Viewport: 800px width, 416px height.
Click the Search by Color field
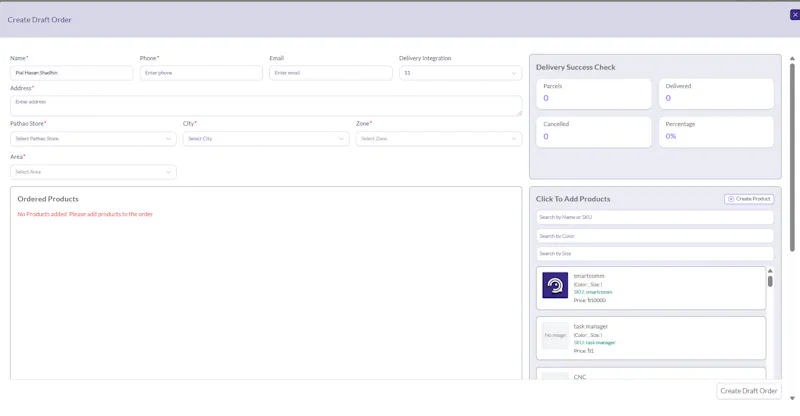[x=655, y=236]
